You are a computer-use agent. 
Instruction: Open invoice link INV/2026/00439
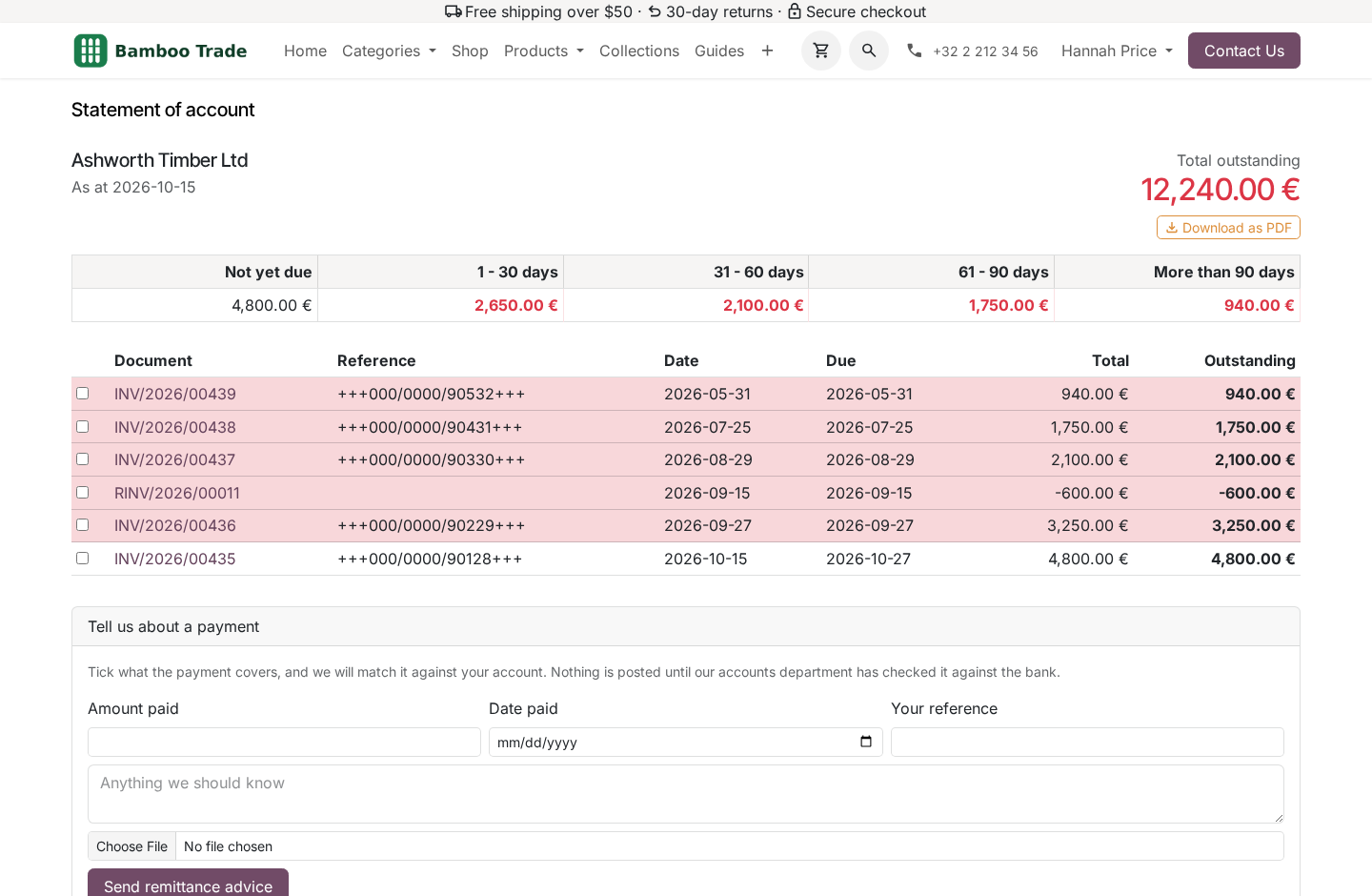click(175, 394)
